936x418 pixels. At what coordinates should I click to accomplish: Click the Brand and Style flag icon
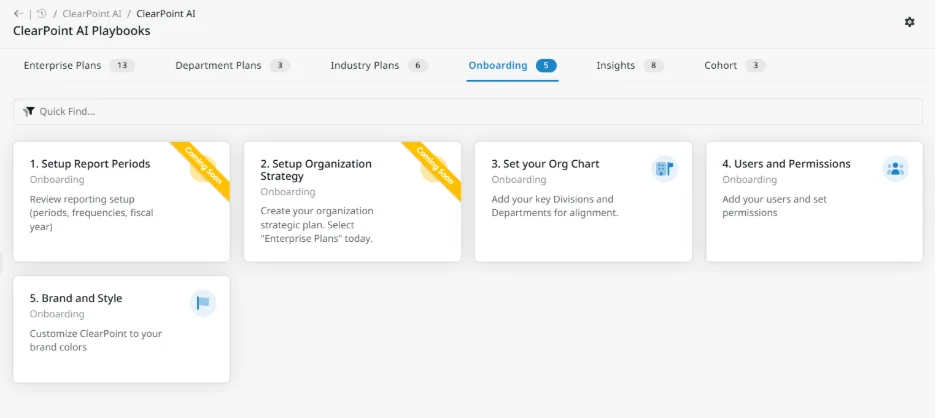[x=203, y=303]
